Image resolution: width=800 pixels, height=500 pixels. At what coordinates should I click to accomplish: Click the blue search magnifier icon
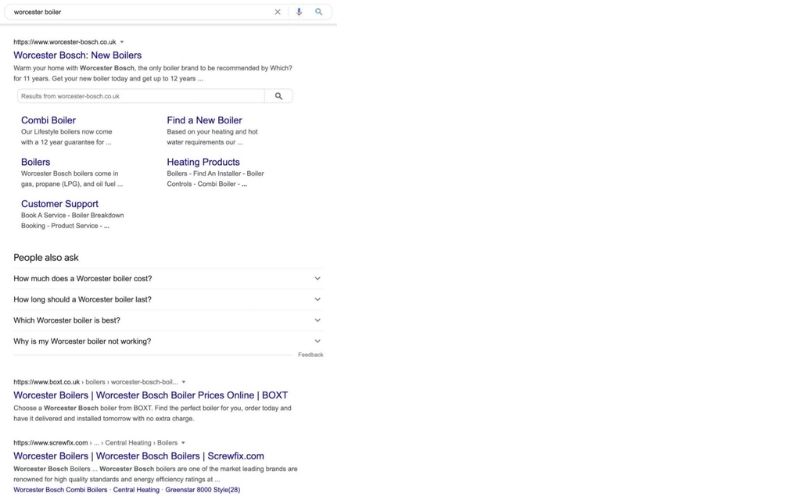318,12
